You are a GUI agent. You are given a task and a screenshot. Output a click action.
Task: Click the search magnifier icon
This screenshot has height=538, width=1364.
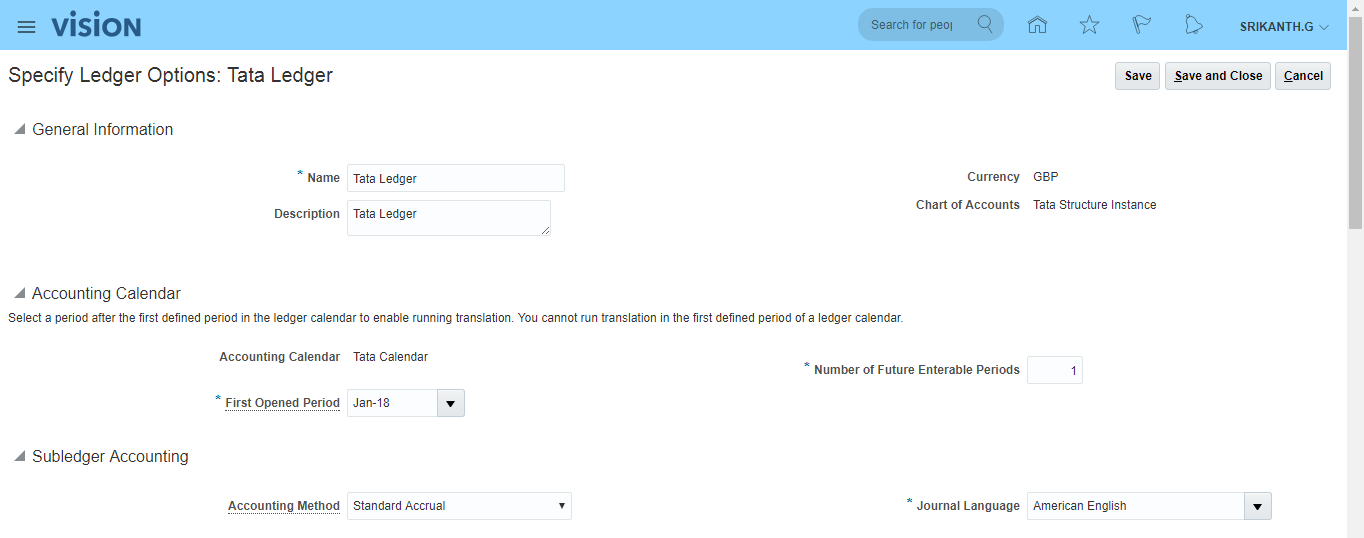[x=985, y=25]
